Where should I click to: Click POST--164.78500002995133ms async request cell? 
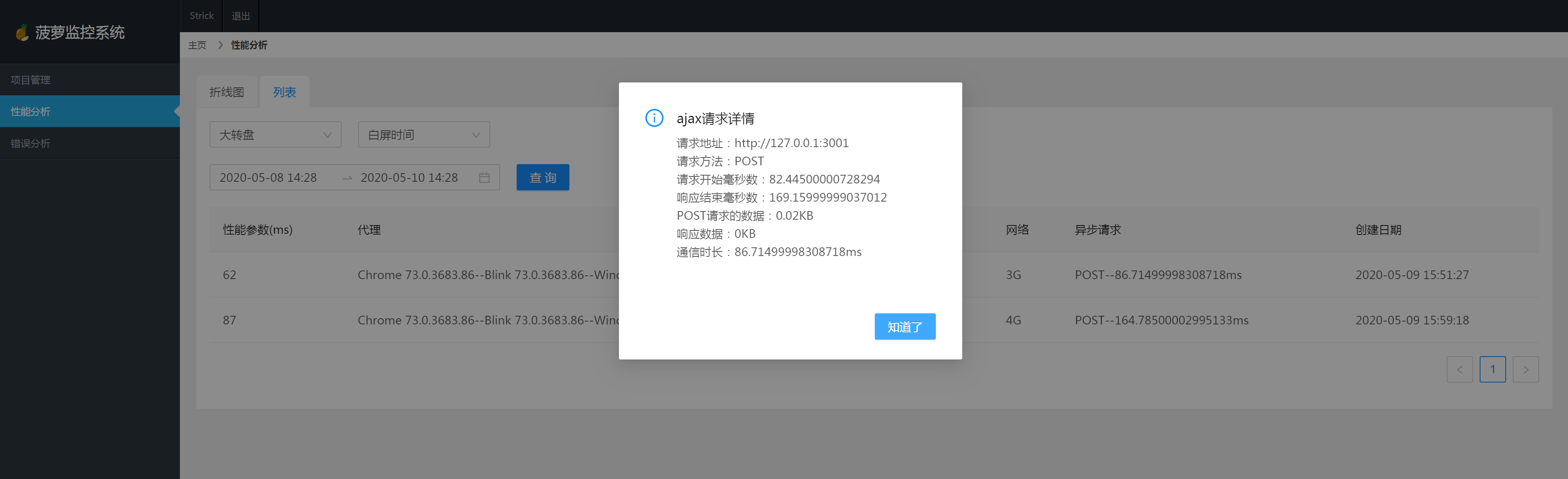pos(1161,320)
